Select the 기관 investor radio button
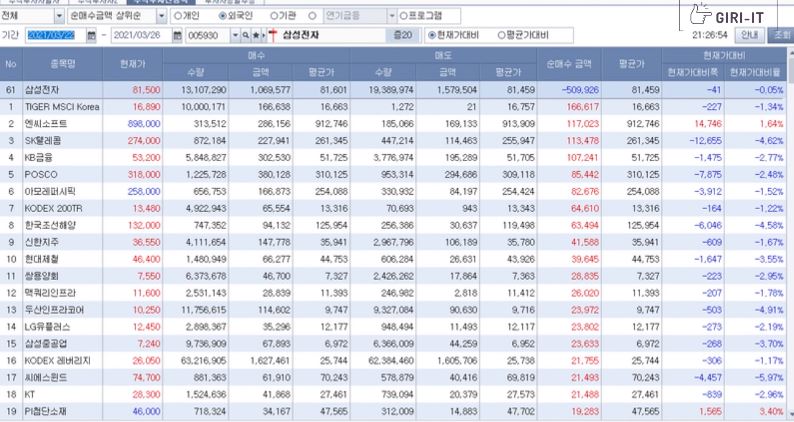Screen dimensions: 794x422 [x=274, y=16]
